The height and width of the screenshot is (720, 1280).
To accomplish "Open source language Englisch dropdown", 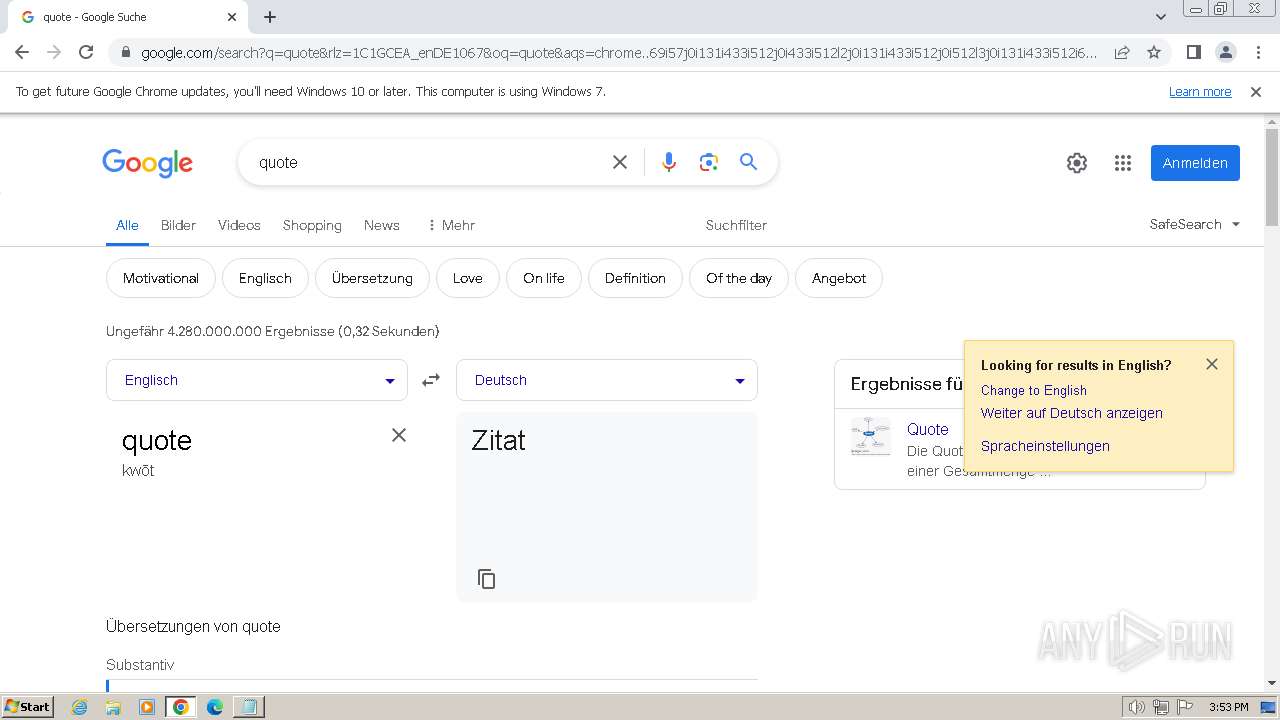I will 257,380.
